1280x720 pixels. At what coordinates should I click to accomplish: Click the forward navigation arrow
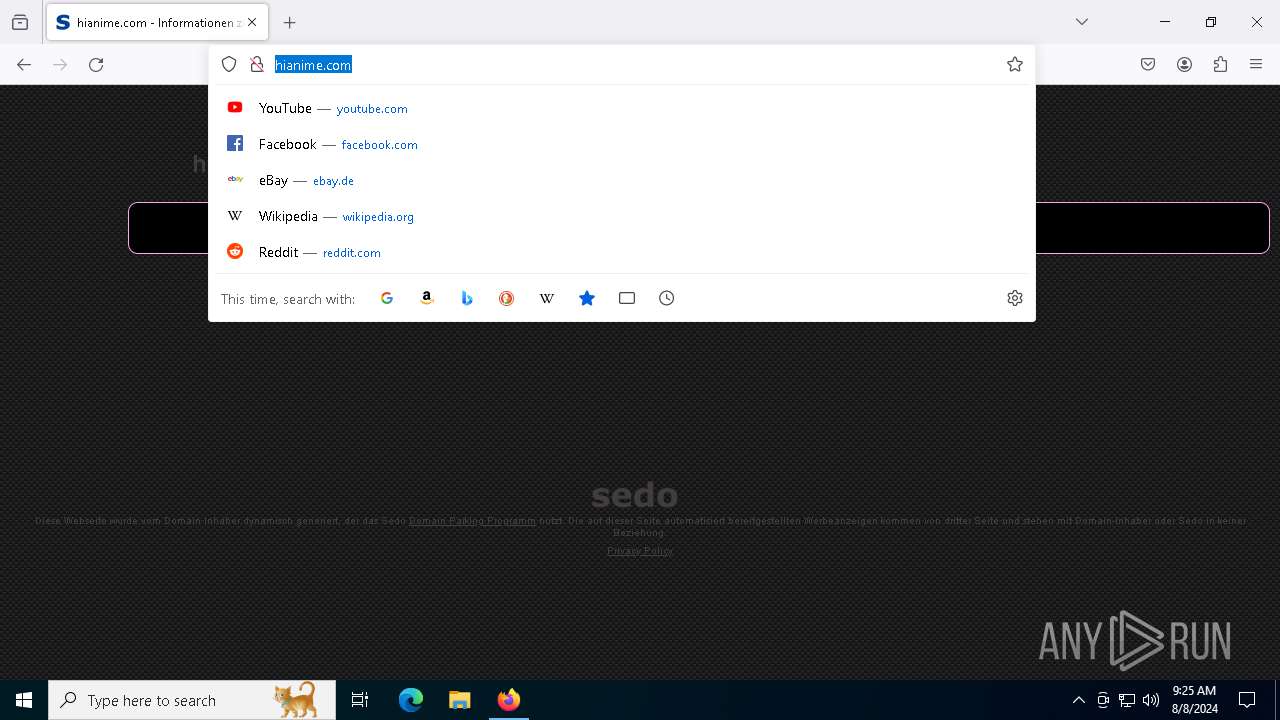[60, 65]
